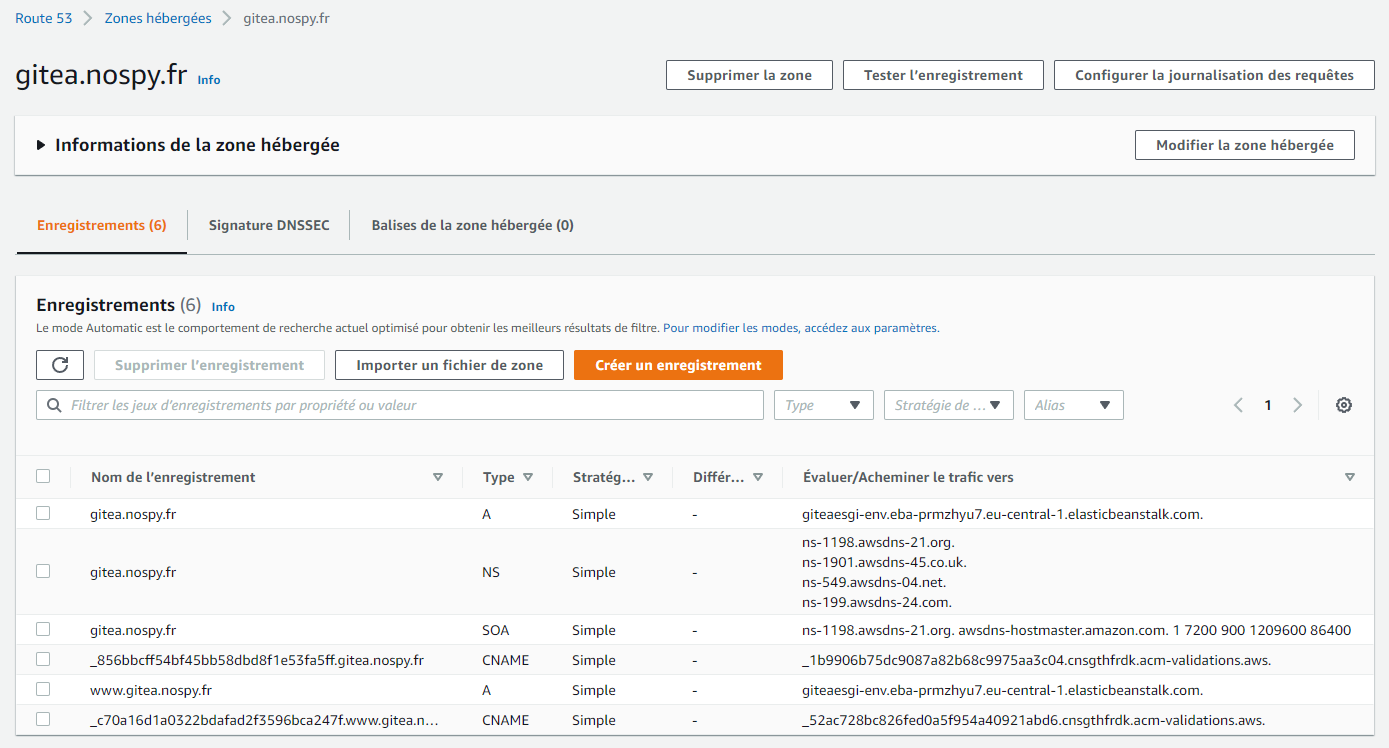This screenshot has height=748, width=1389.
Task: Focus the record filter search field
Action: 400,405
